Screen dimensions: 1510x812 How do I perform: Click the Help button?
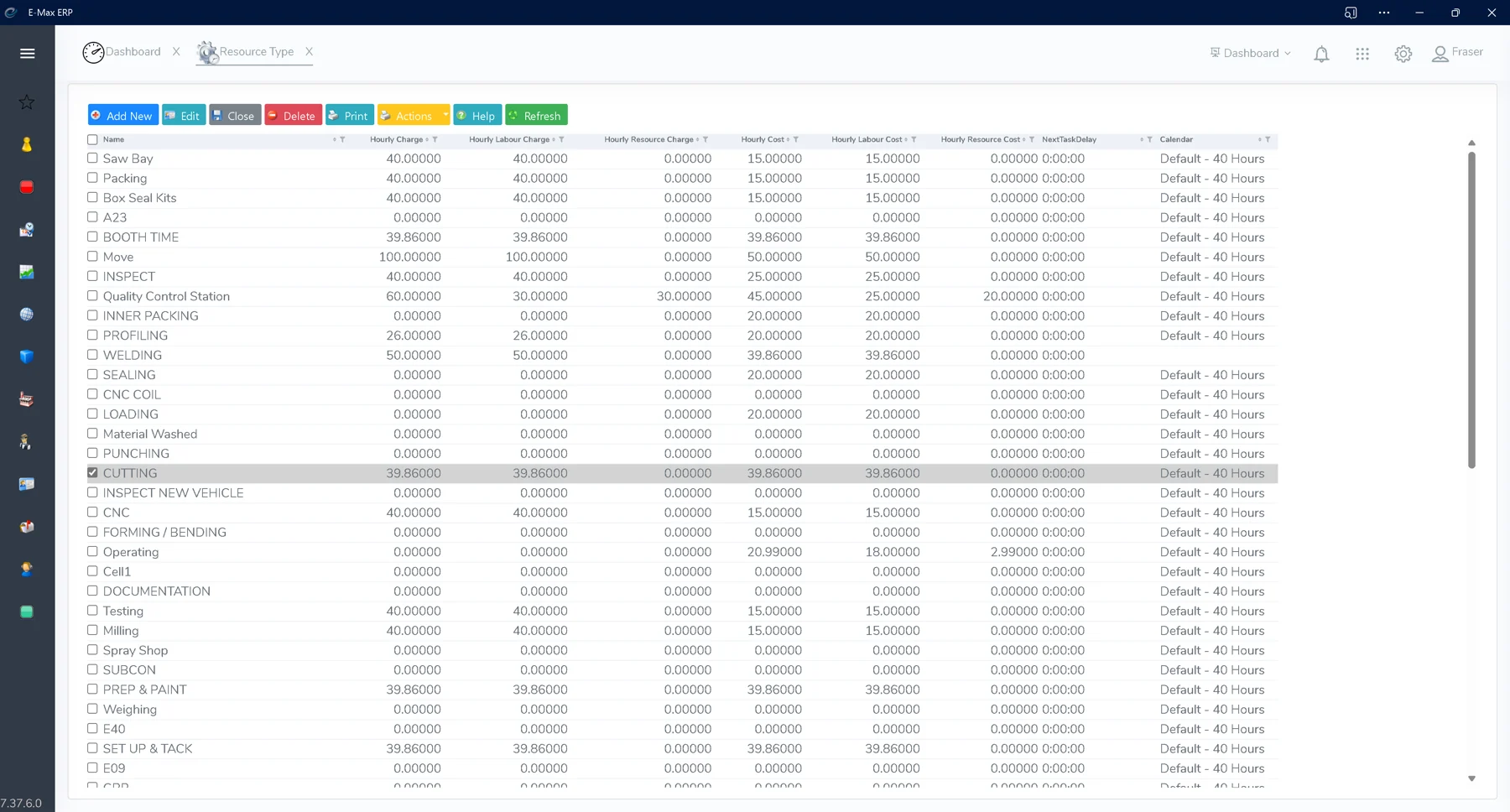tap(477, 115)
